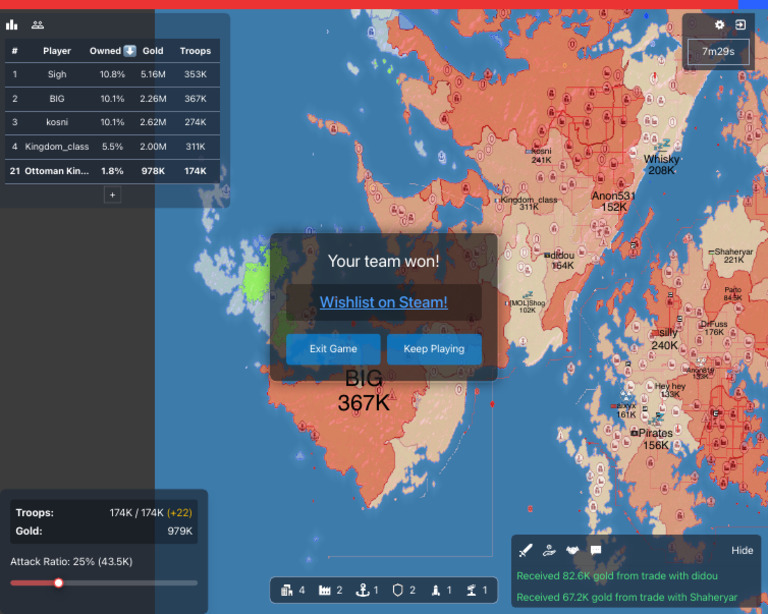Sort leaderboard by Gold column
768x614 pixels.
point(153,51)
